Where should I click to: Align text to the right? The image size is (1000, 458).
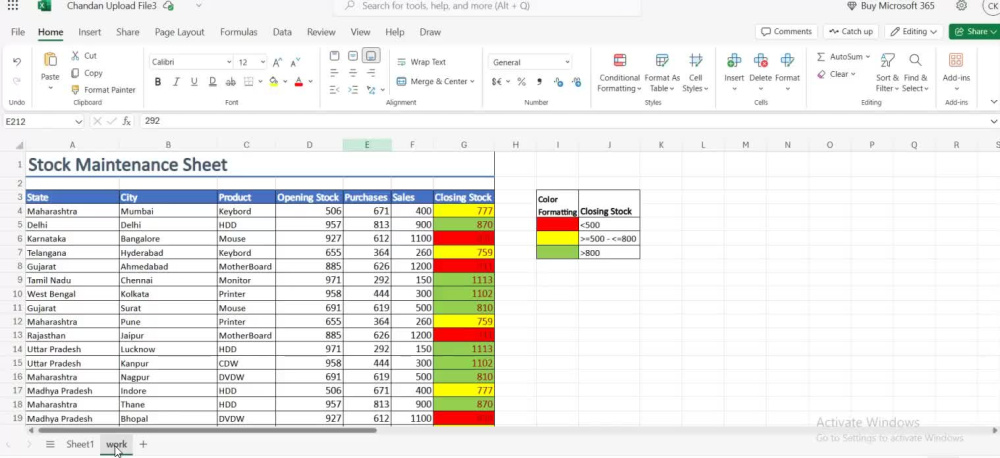coord(371,73)
